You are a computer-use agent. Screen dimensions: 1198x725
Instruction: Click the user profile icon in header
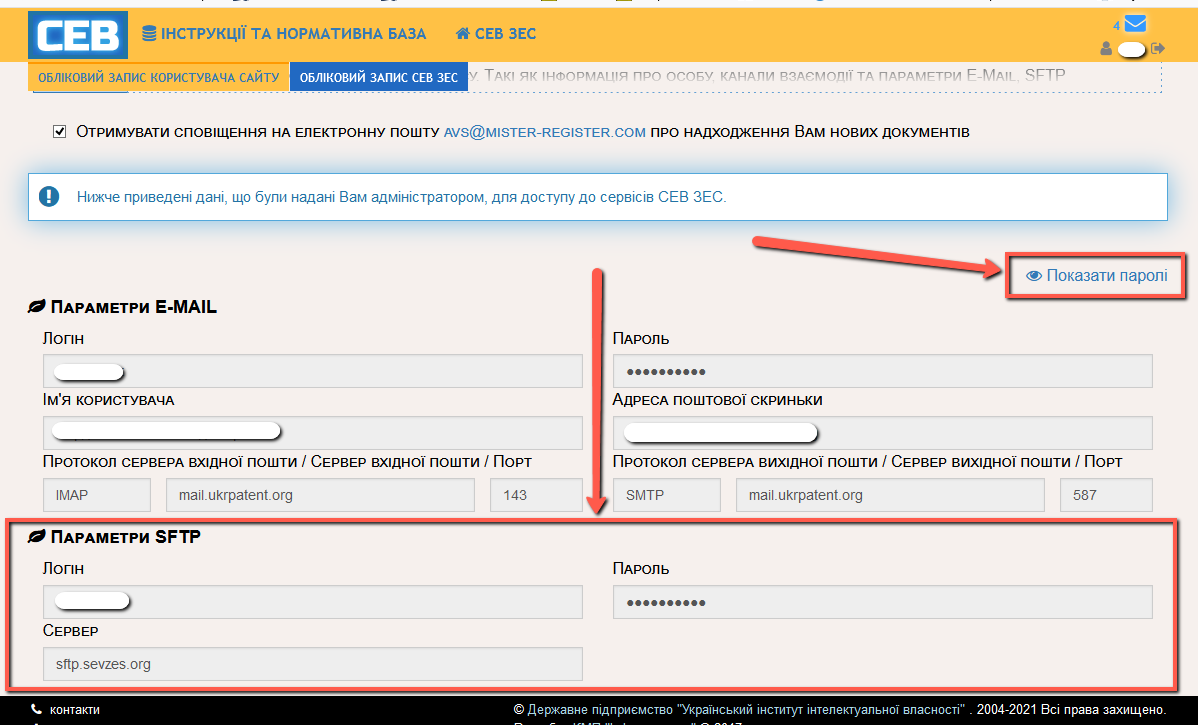pyautogui.click(x=1105, y=47)
